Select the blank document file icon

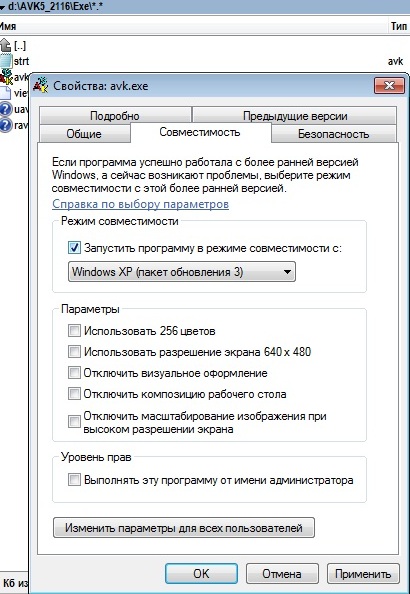pyautogui.click(x=5, y=93)
